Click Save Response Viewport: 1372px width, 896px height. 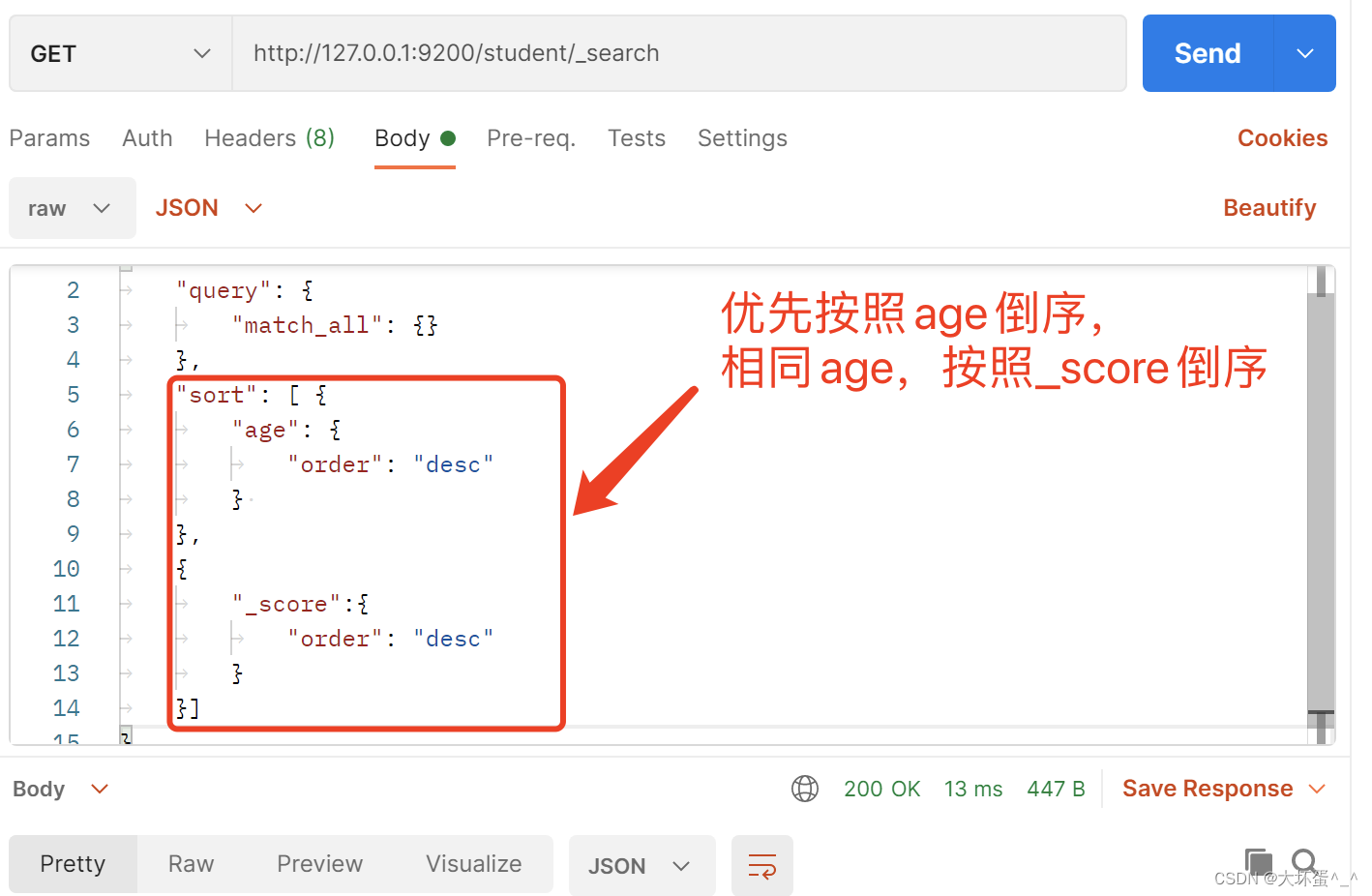coord(1208,789)
